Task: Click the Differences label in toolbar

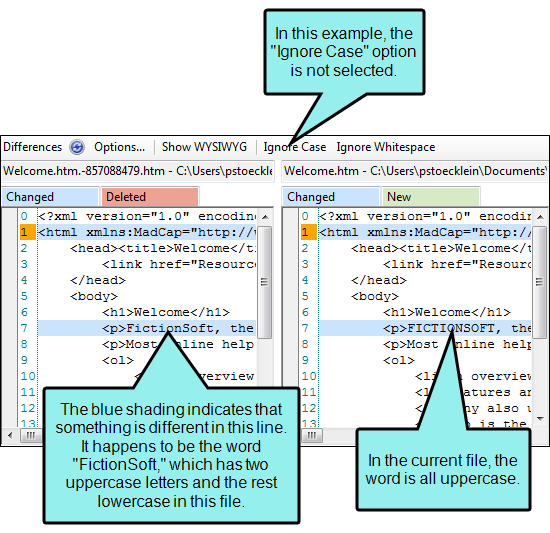Action: pos(33,147)
